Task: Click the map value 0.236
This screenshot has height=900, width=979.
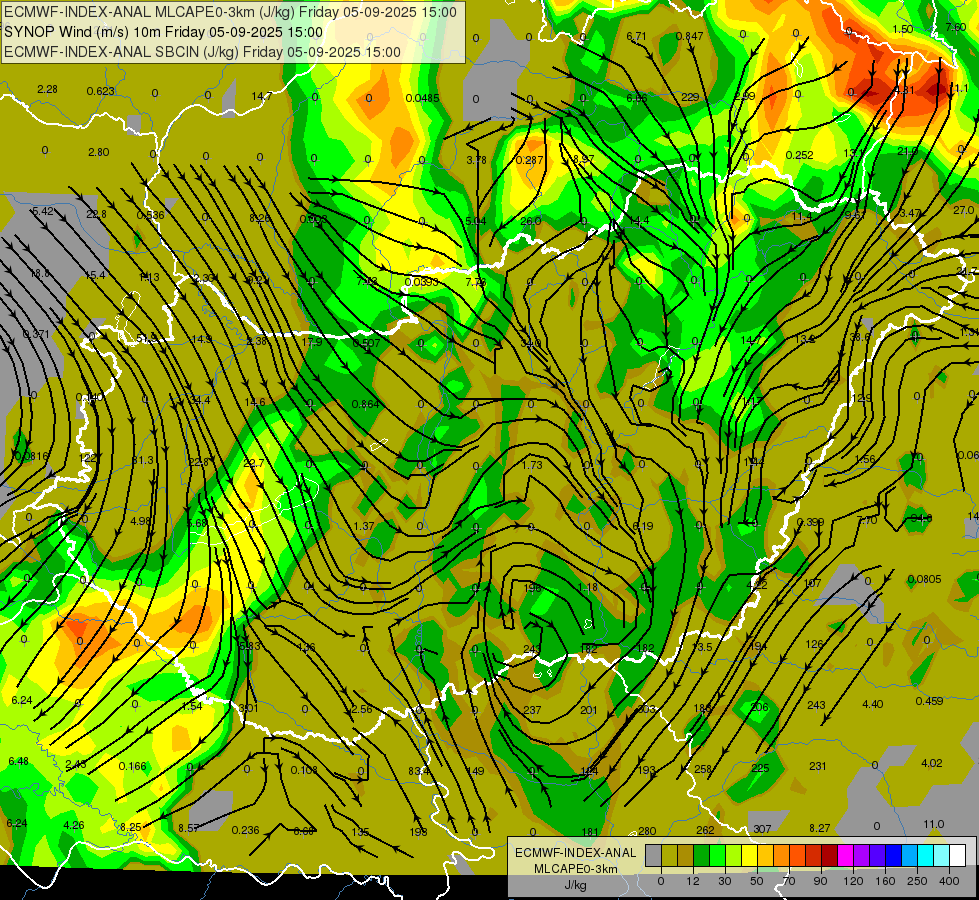Action: (245, 830)
